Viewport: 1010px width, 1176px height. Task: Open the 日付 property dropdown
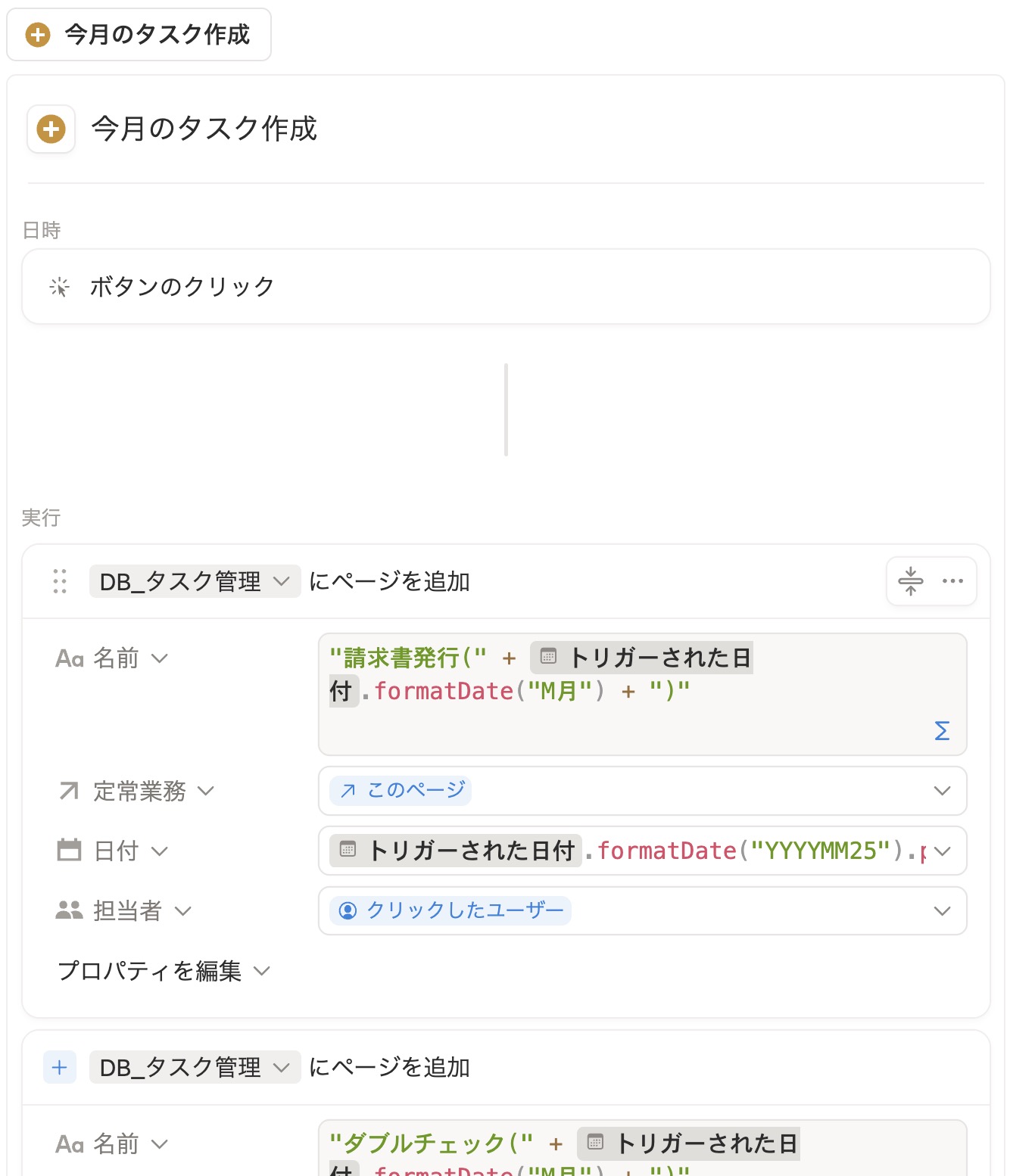[112, 851]
